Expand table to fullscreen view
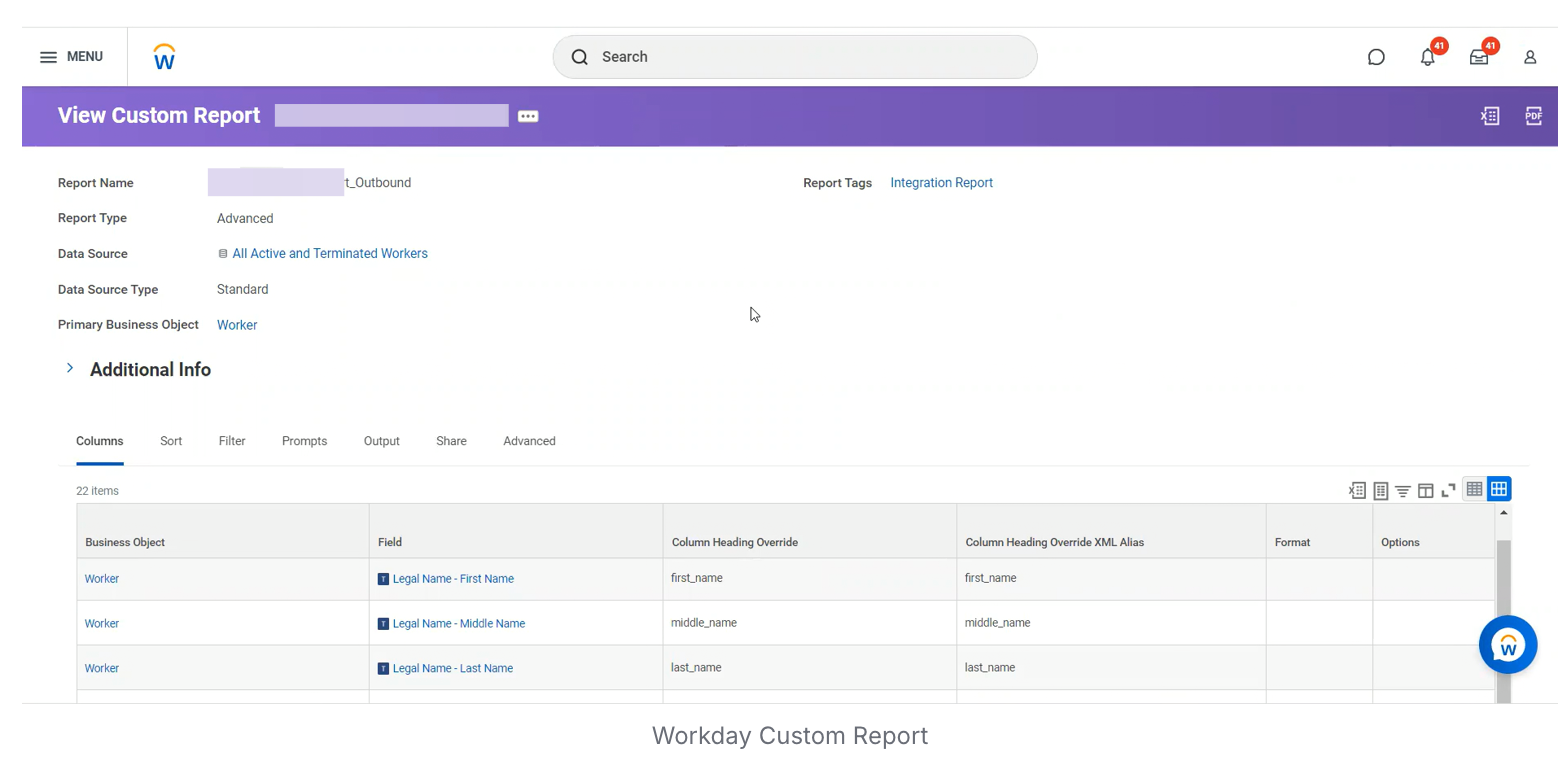 (1448, 490)
